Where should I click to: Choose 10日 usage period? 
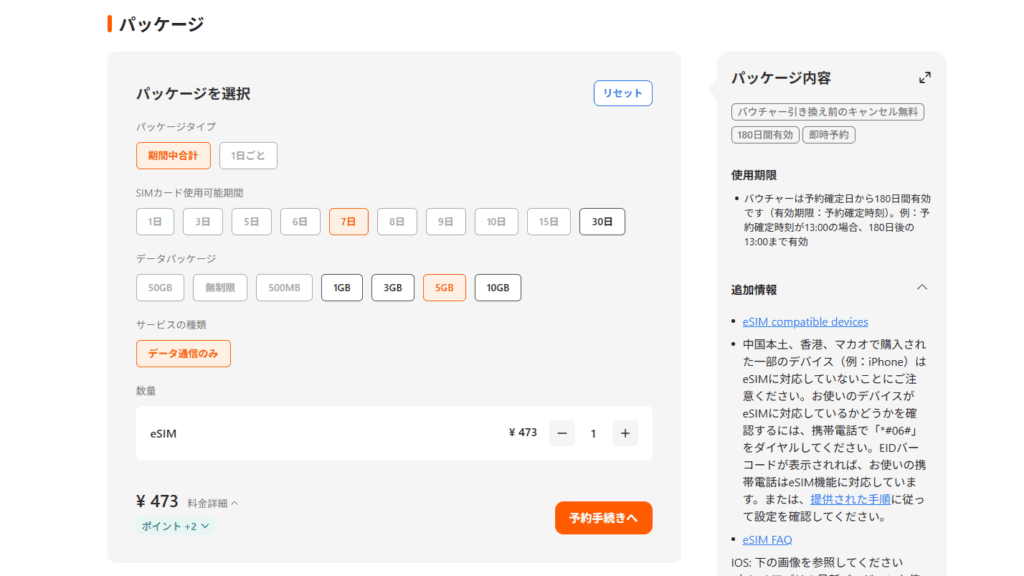496,221
